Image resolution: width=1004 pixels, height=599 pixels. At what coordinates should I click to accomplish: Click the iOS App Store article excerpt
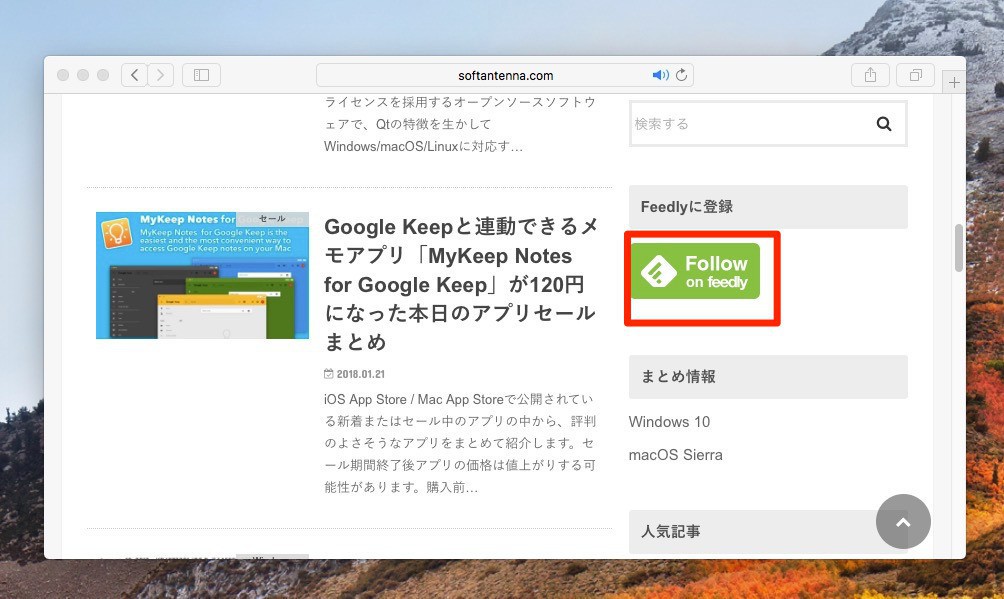coord(460,443)
